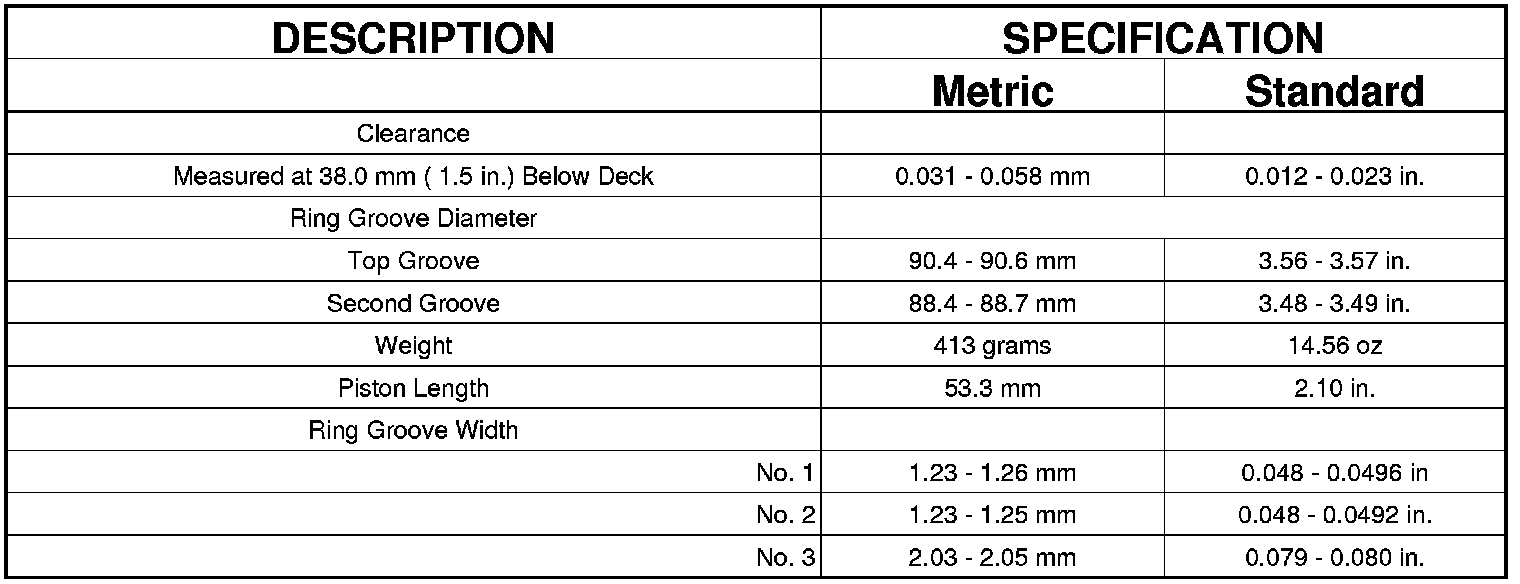Click the Weight row label

[x=413, y=346]
